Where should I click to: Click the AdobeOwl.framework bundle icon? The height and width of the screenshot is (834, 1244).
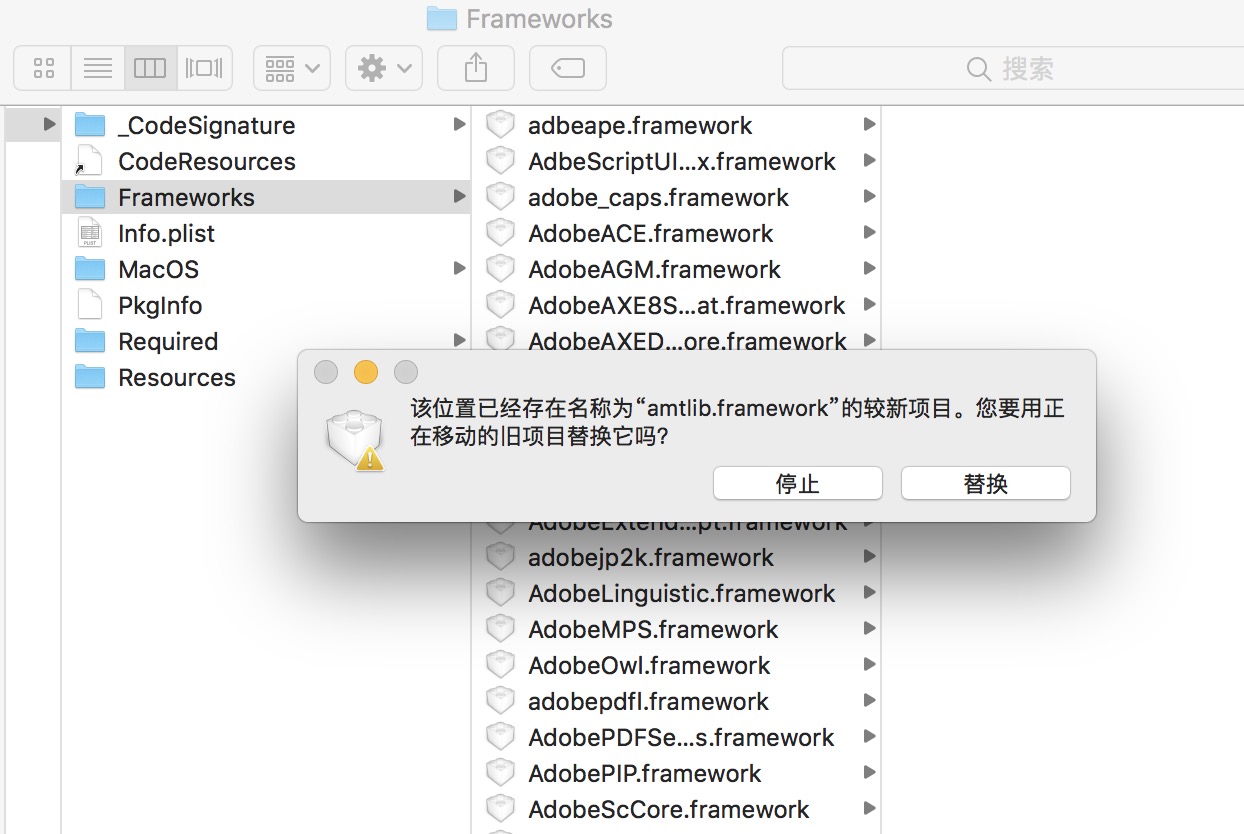coord(500,665)
